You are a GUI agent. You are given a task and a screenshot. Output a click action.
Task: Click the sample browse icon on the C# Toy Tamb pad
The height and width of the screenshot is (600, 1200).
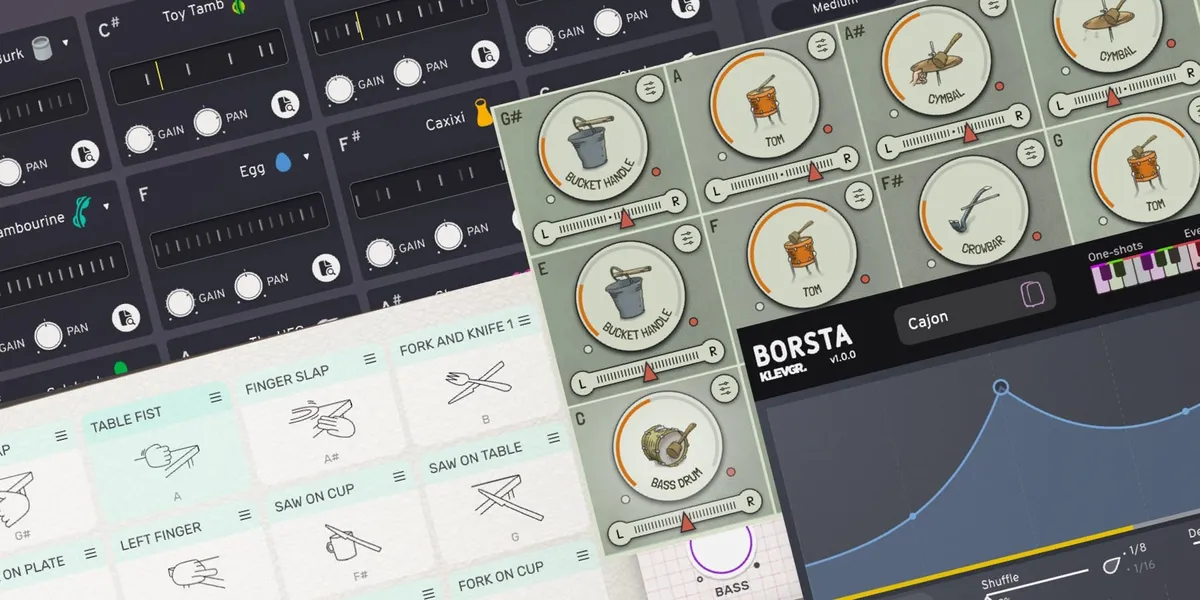[285, 102]
